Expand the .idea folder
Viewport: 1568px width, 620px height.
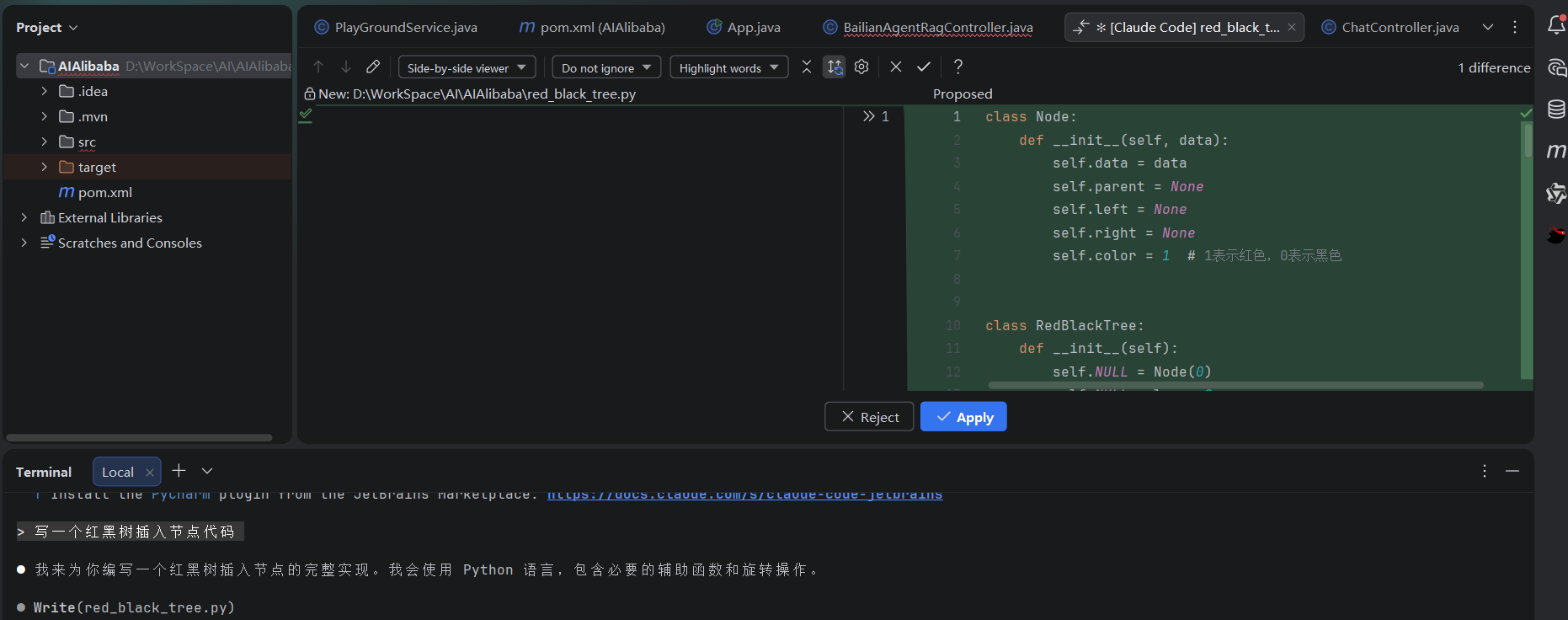[x=45, y=91]
